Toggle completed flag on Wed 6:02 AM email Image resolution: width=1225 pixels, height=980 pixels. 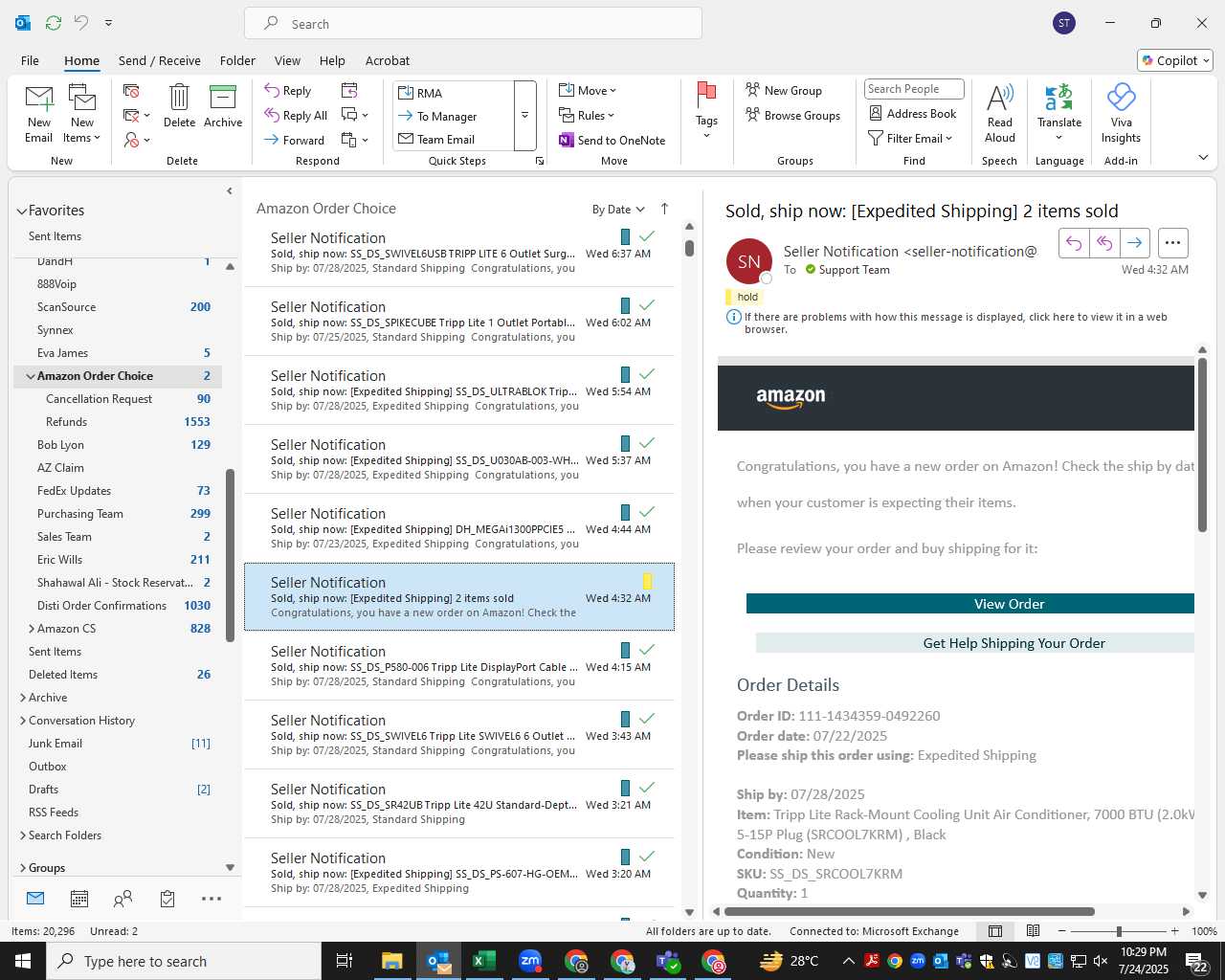click(647, 304)
